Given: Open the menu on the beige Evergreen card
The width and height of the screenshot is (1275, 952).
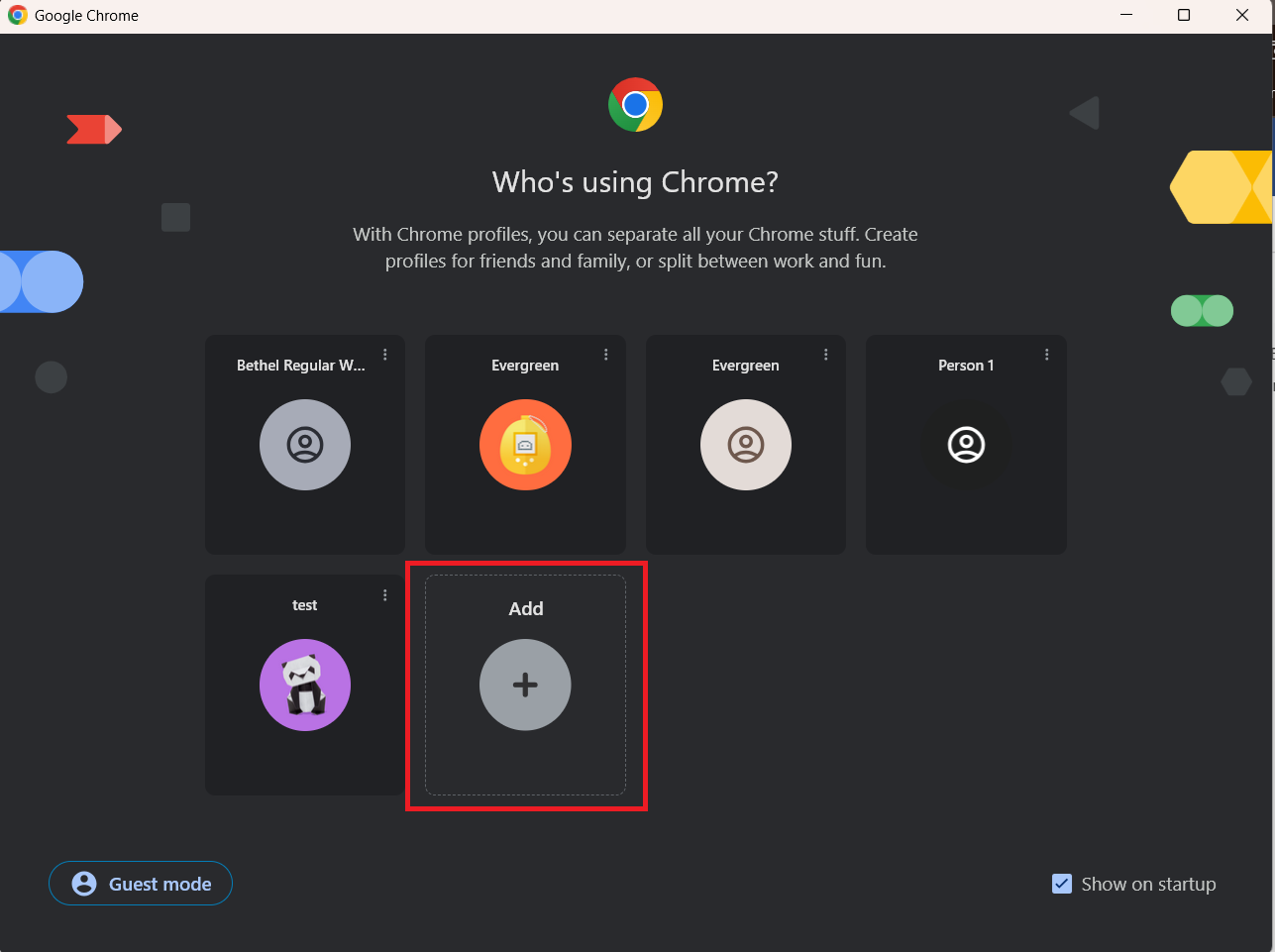Looking at the screenshot, I should (x=825, y=354).
